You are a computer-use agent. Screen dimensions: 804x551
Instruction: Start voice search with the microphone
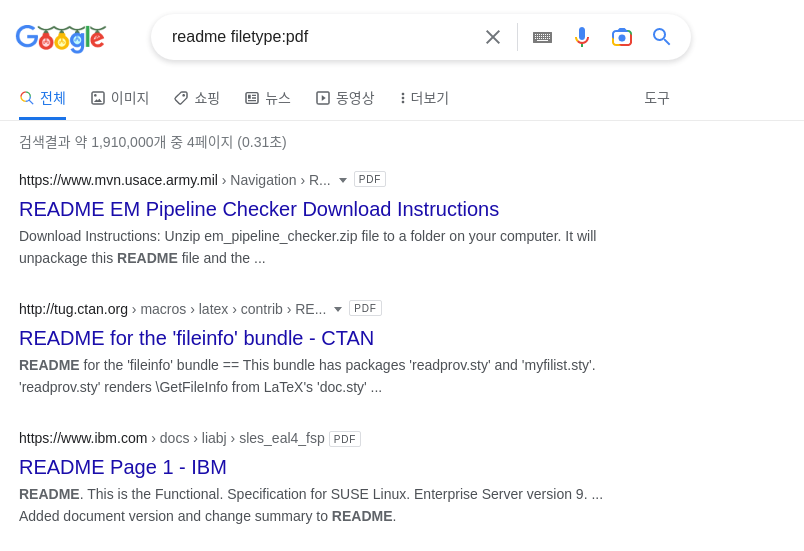581,37
